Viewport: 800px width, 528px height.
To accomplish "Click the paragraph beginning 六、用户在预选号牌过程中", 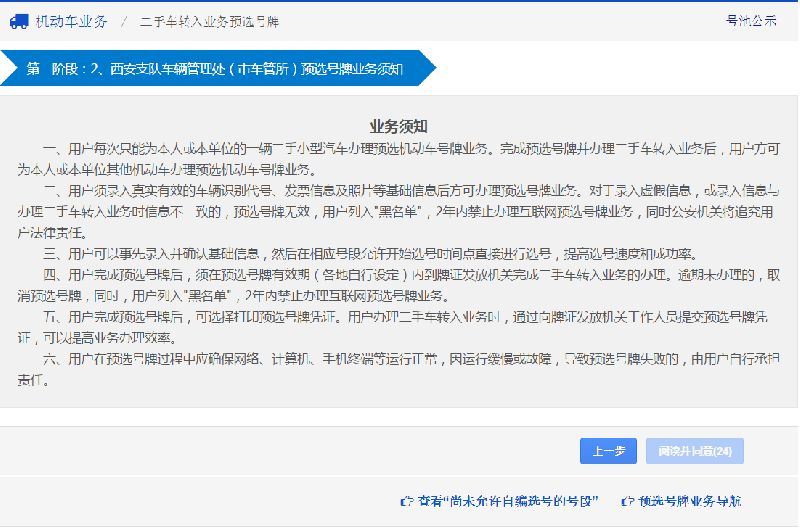I will [x=398, y=369].
